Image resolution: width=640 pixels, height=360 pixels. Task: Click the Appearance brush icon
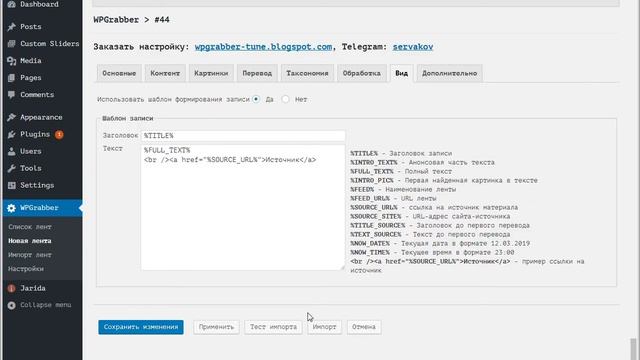[11, 118]
